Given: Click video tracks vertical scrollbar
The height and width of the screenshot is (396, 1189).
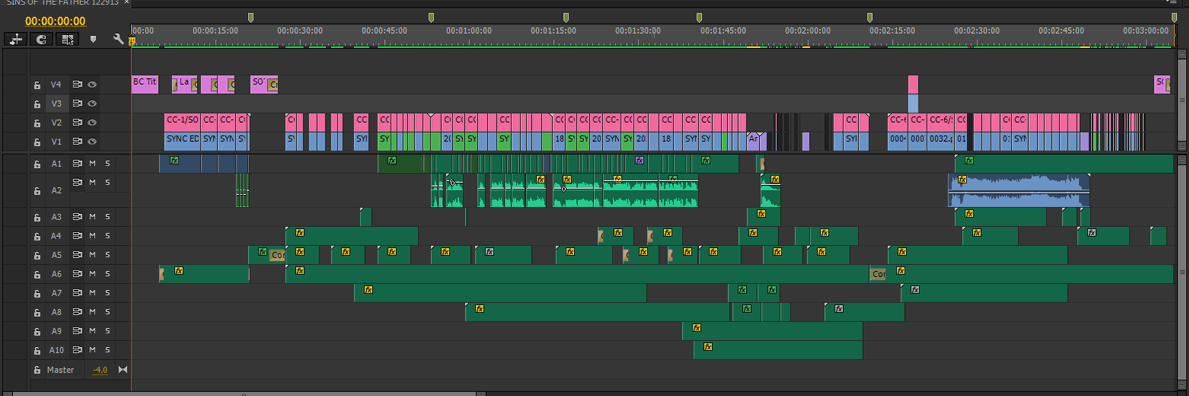Looking at the screenshot, I should pos(1181,99).
